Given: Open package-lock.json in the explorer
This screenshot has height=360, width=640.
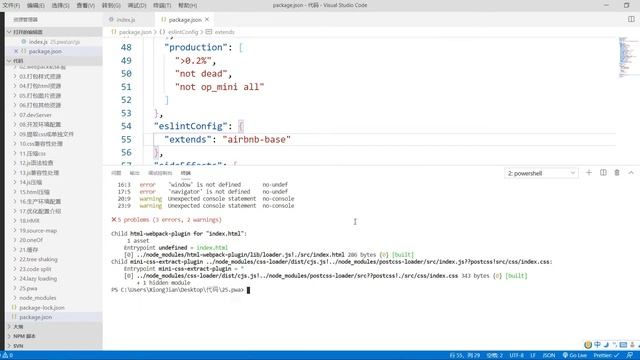Looking at the screenshot, I should 53,307.
